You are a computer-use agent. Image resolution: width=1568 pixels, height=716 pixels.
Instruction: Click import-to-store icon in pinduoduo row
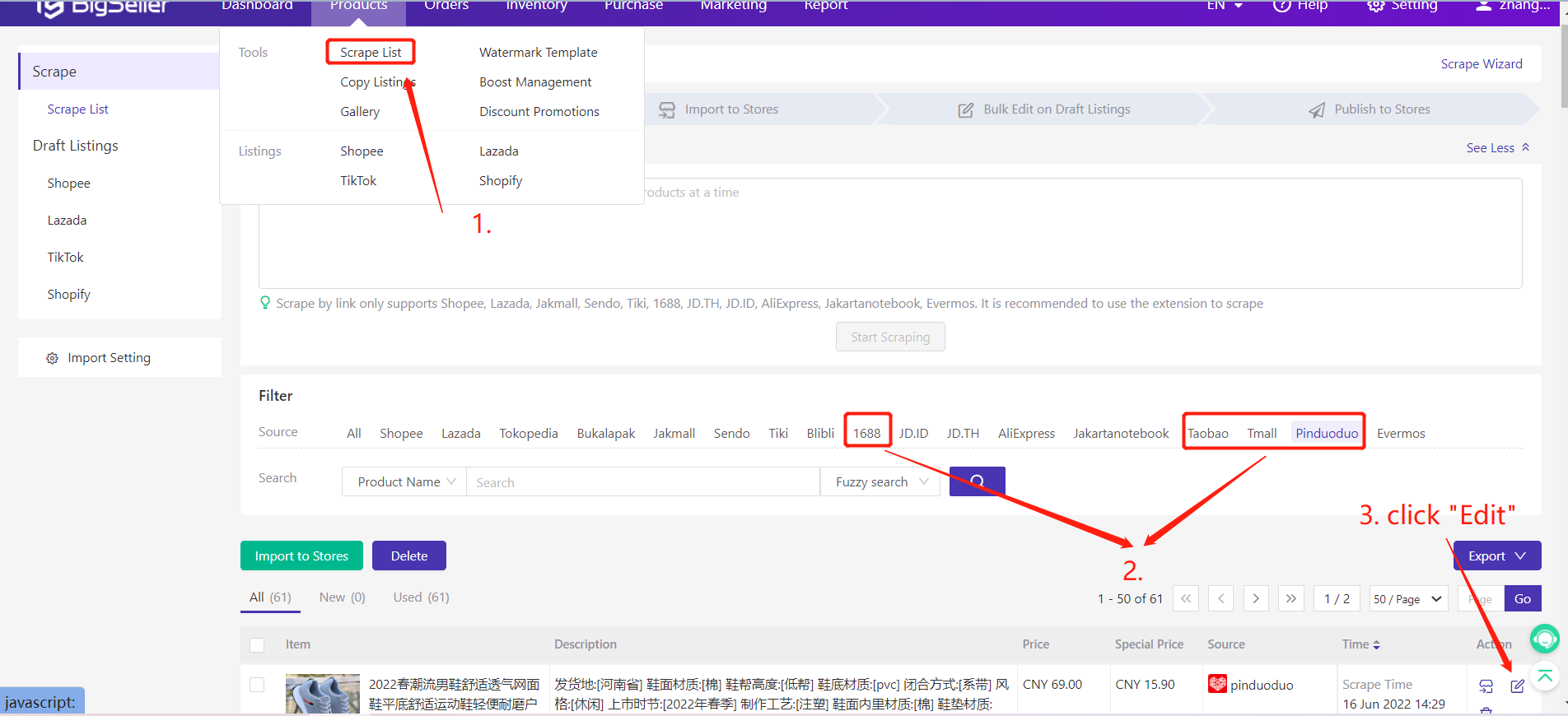click(1486, 686)
